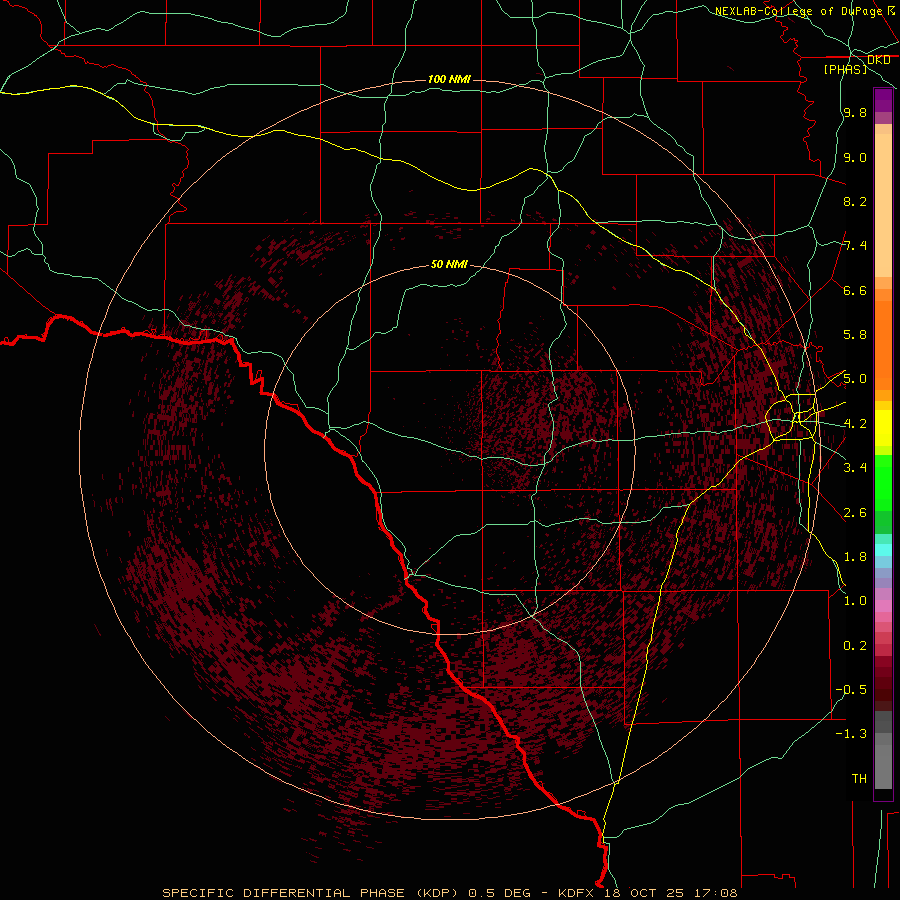
Task: Click the 3.4 legend value
Action: (x=855, y=468)
